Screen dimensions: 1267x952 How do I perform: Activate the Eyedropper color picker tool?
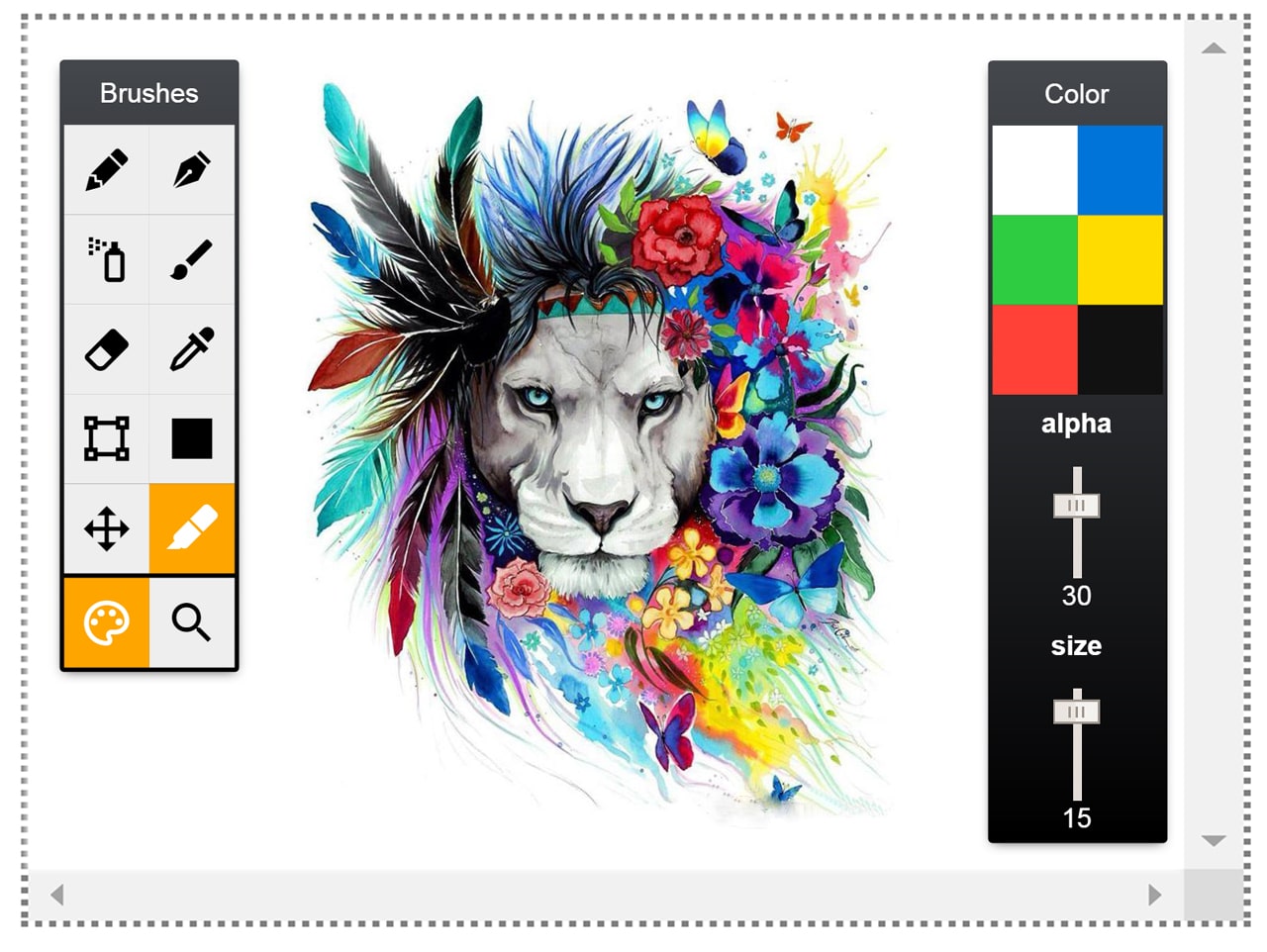point(192,349)
